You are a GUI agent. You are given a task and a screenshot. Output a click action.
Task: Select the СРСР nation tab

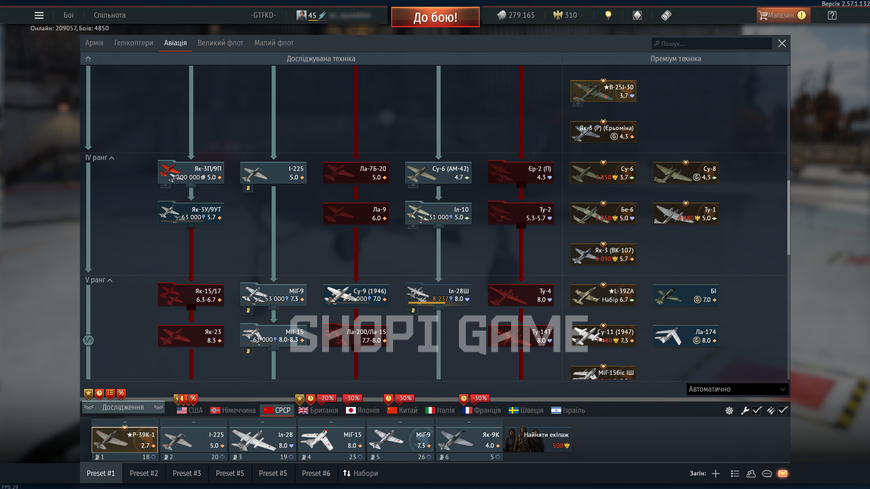tap(277, 410)
